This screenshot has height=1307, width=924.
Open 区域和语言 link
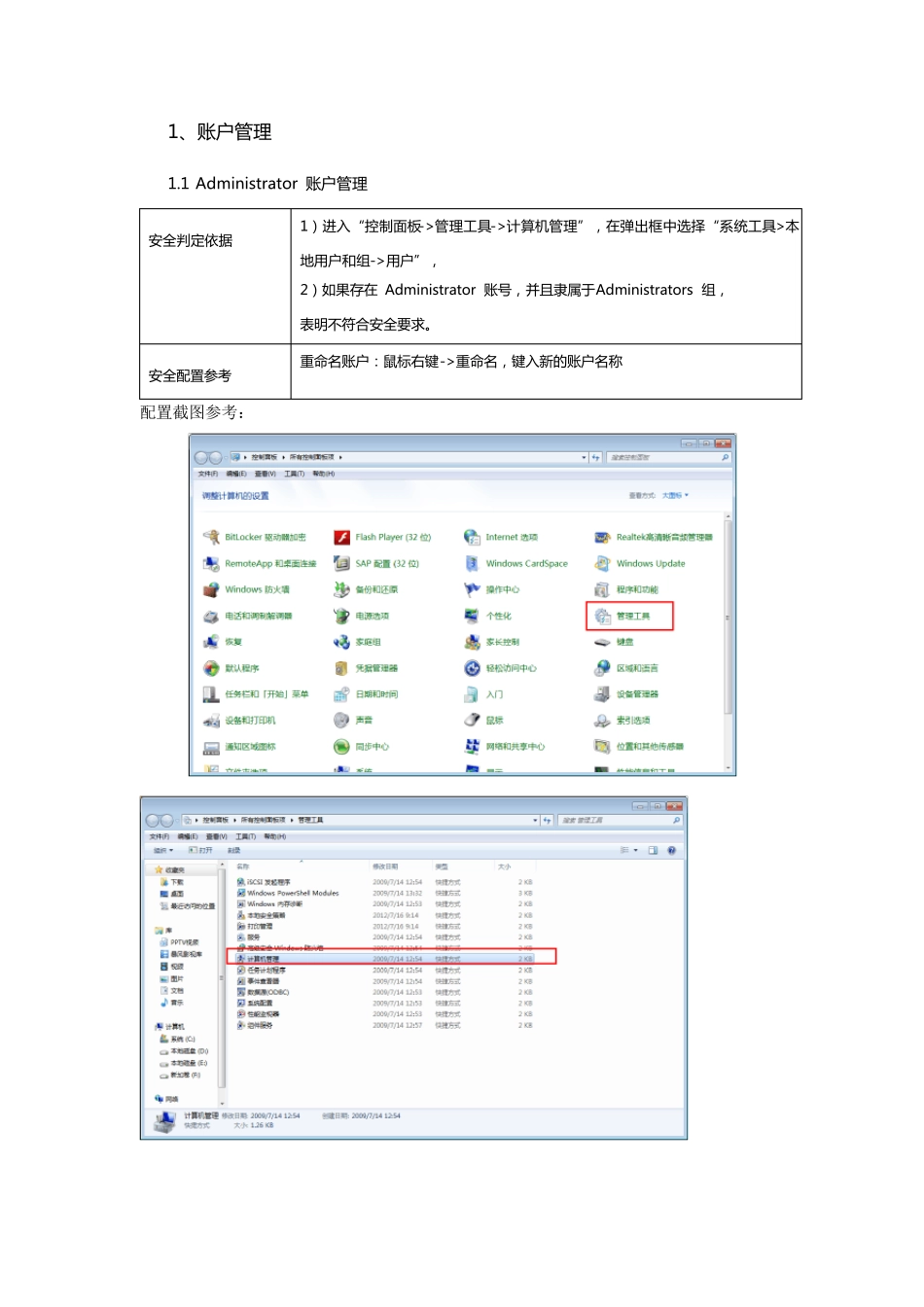pyautogui.click(x=626, y=668)
